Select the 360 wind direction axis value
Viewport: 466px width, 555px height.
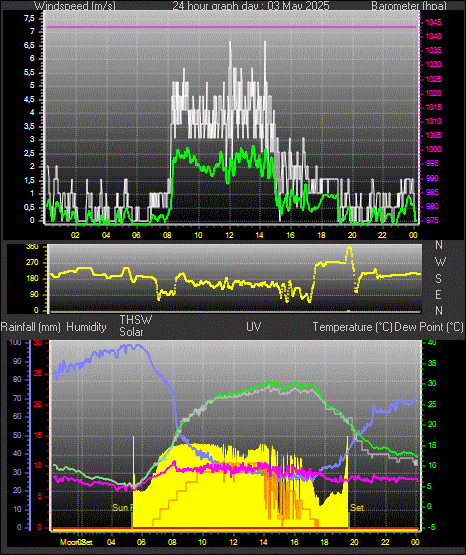[32, 247]
